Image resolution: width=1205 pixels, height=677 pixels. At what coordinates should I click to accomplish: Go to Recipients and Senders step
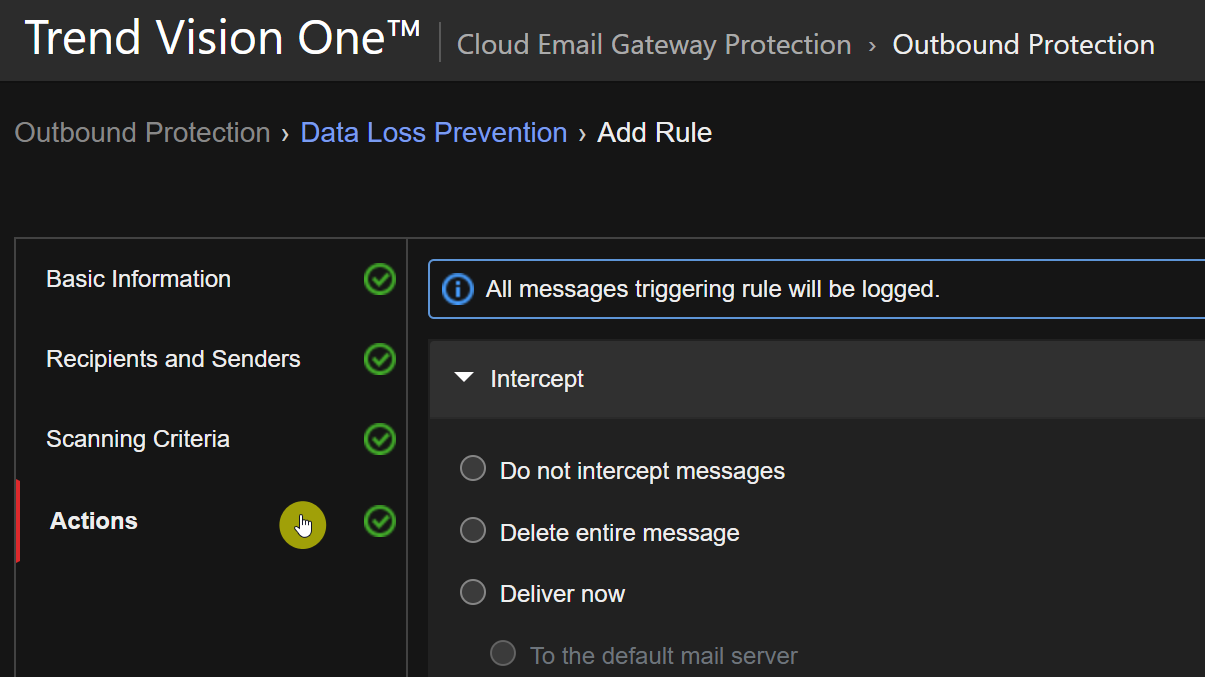173,359
